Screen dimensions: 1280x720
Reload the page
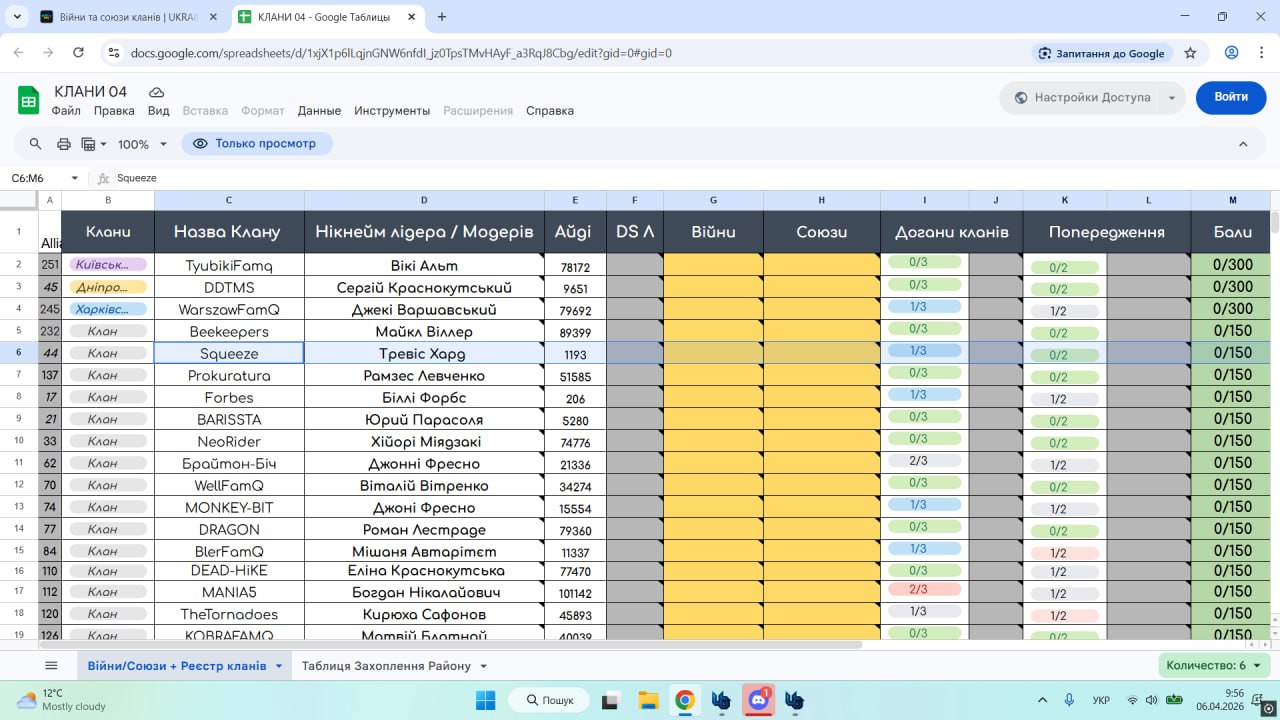pyautogui.click(x=79, y=53)
